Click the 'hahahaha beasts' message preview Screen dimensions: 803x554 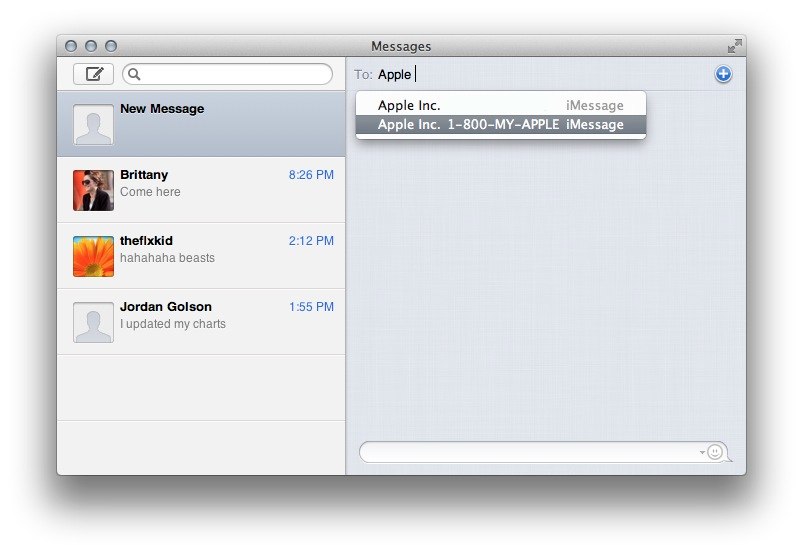pyautogui.click(x=167, y=258)
